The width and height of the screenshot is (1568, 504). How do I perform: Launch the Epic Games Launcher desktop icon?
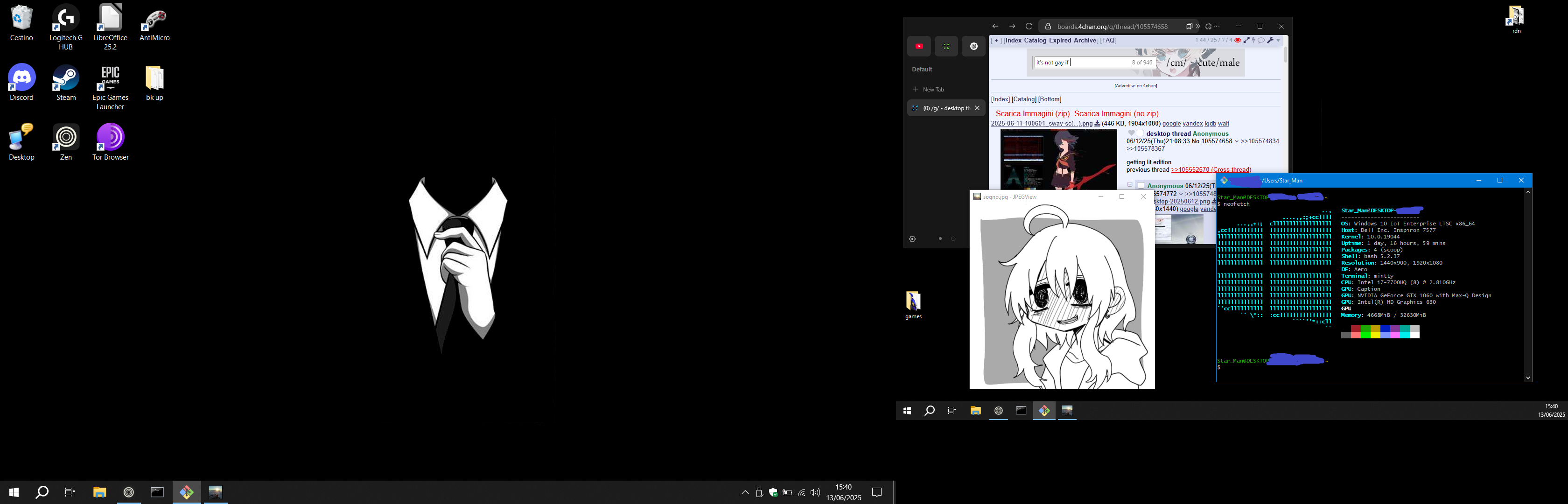pos(110,87)
